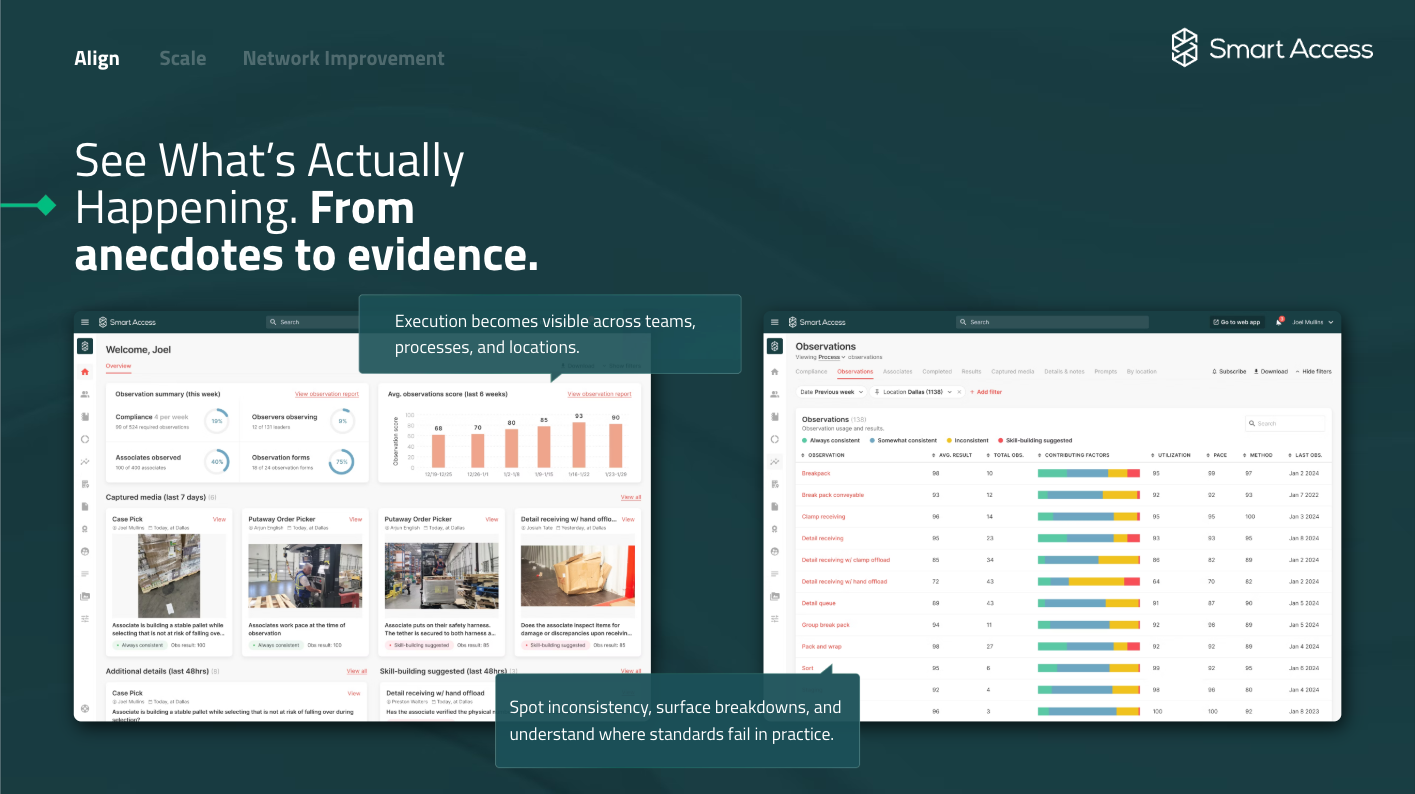
Task: Click the Compliance 19% progress ring
Action: coord(216,421)
